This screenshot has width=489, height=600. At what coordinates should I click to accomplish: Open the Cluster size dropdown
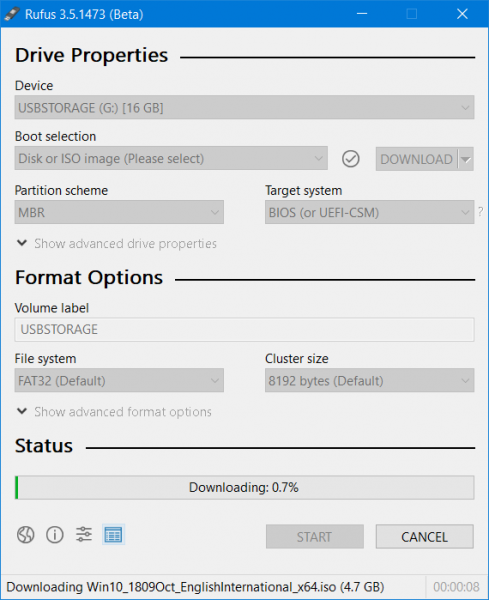point(370,380)
